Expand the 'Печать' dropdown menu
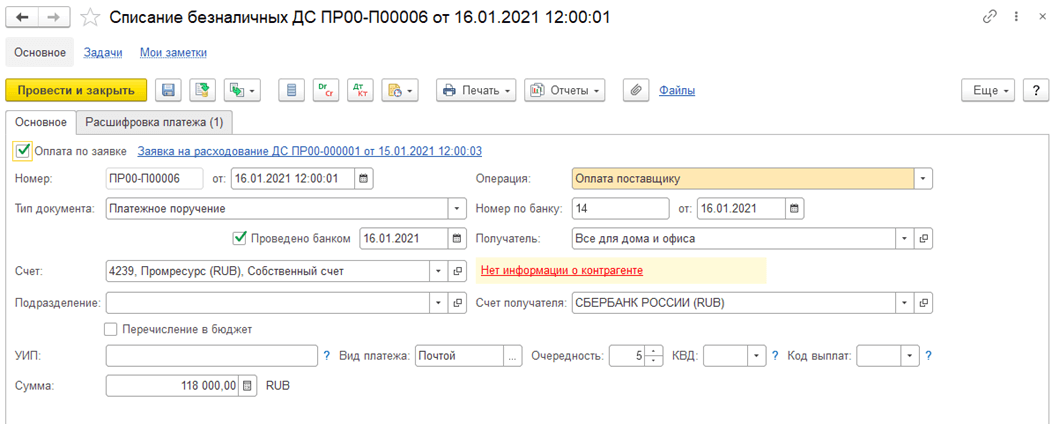 [x=479, y=91]
